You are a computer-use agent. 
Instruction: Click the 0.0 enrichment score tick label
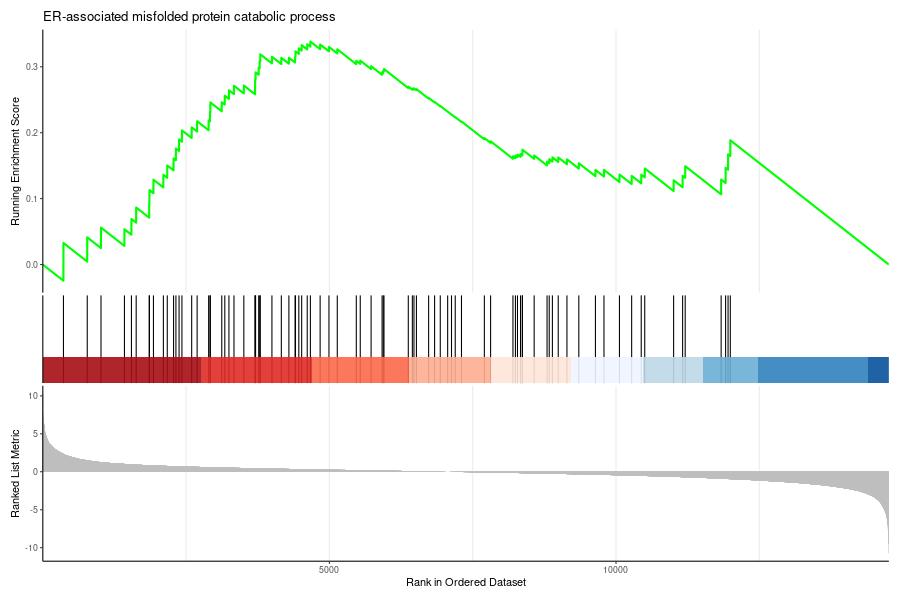tap(32, 265)
